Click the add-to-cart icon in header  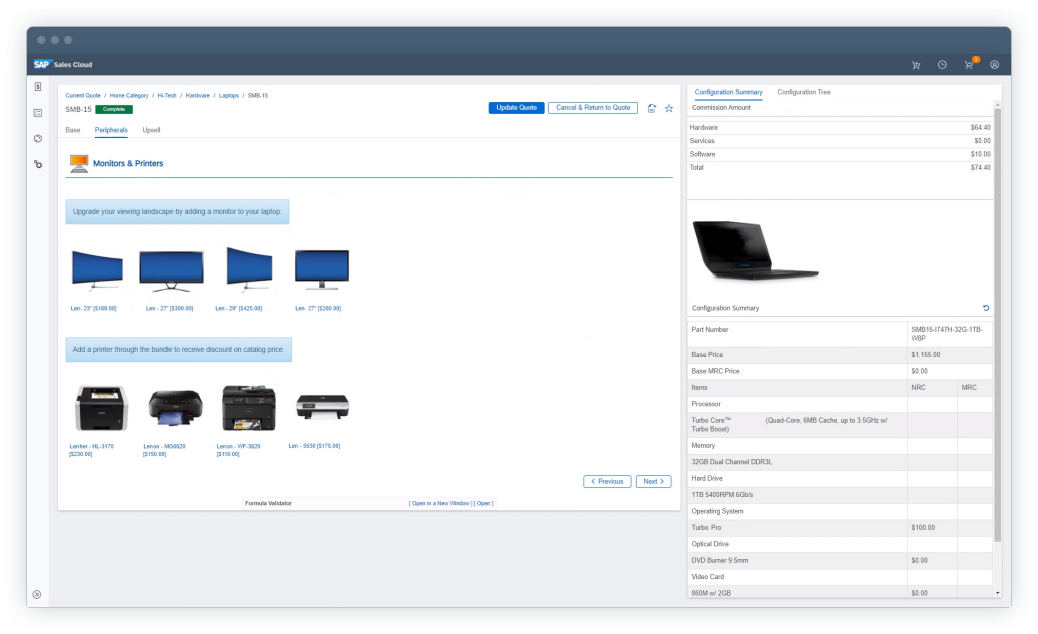[x=916, y=65]
